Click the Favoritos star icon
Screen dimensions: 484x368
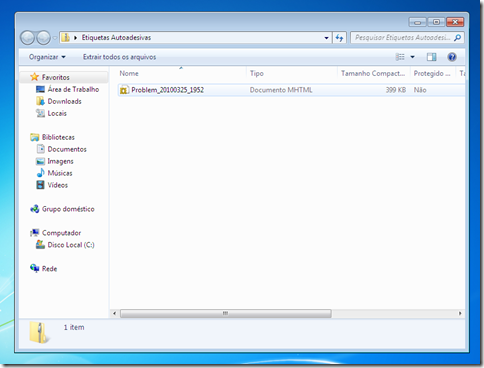34,77
